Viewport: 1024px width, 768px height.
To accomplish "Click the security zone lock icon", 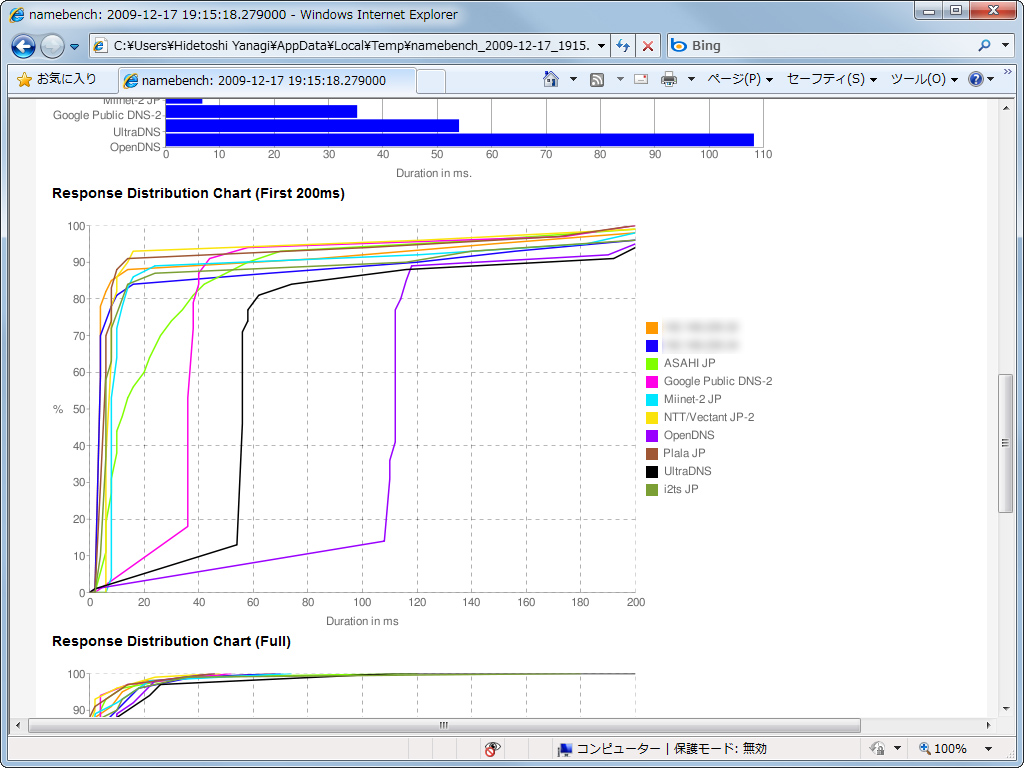I will (x=878, y=748).
